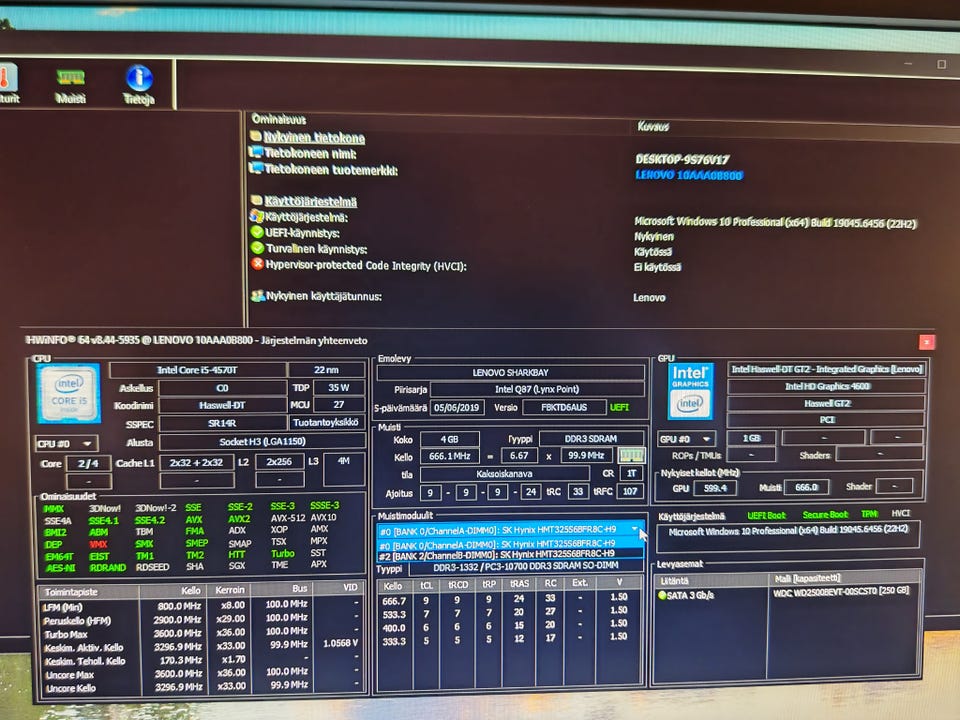Click the 05/06/2019 BIOS date field
This screenshot has width=960, height=720.
click(457, 407)
